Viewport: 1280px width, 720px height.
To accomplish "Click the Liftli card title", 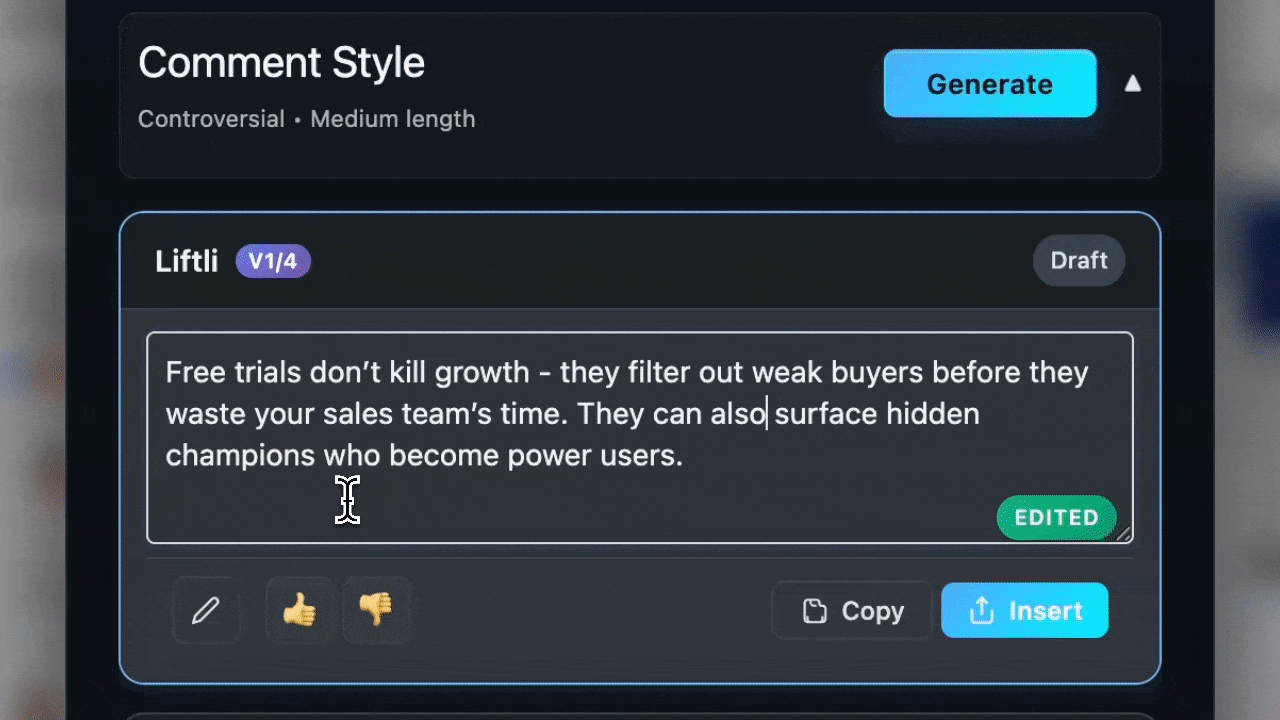I will tap(186, 261).
